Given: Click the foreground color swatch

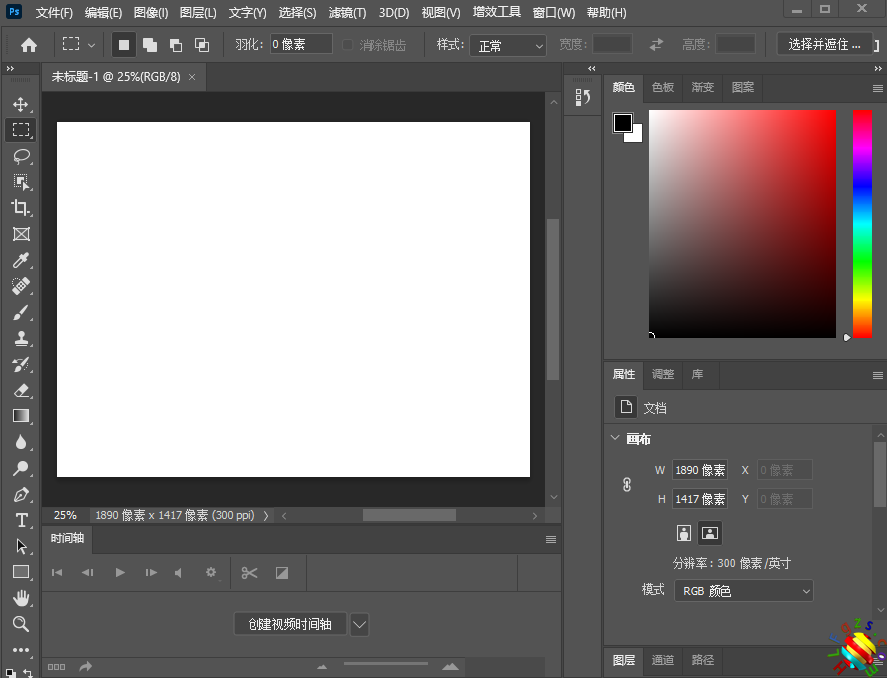Looking at the screenshot, I should [x=622, y=123].
